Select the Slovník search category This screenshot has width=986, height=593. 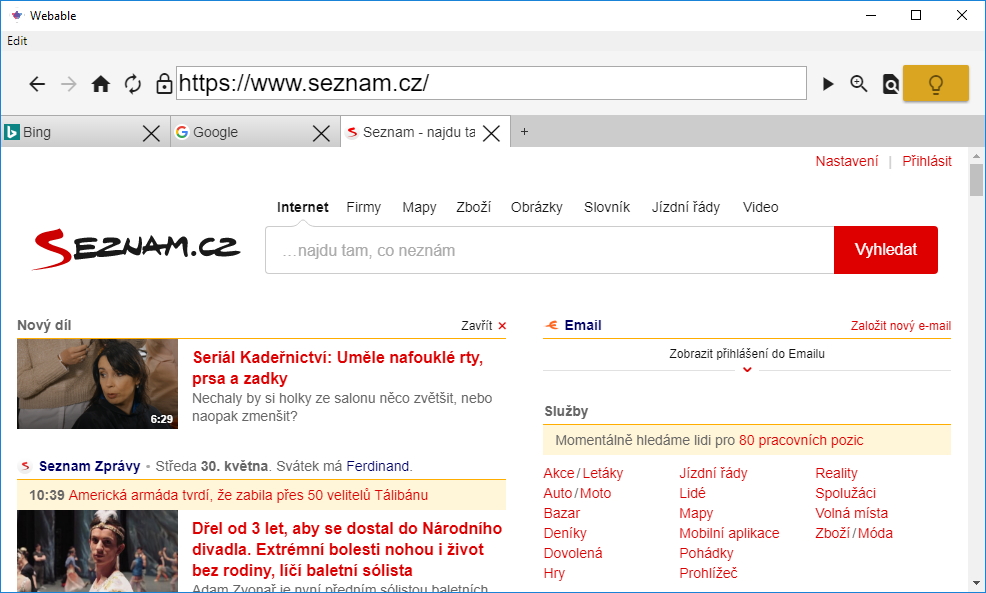(607, 208)
